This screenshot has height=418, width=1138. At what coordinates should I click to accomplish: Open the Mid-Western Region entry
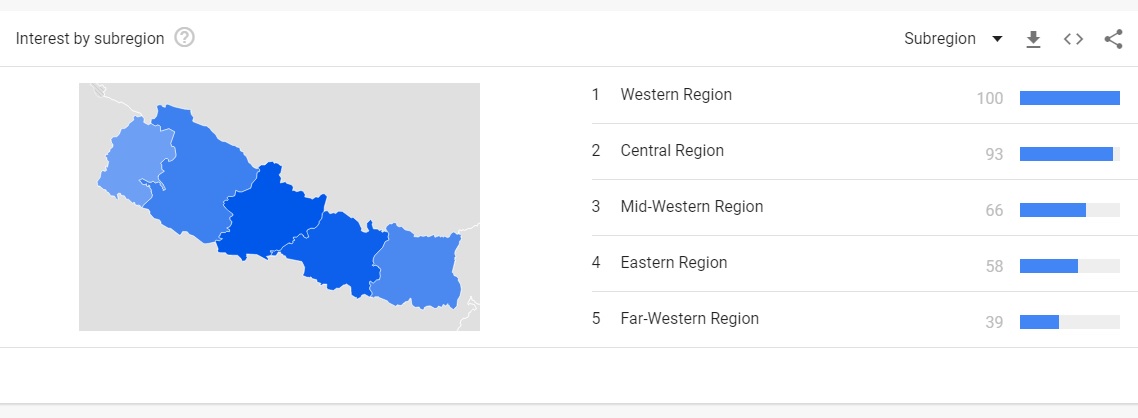click(x=691, y=207)
